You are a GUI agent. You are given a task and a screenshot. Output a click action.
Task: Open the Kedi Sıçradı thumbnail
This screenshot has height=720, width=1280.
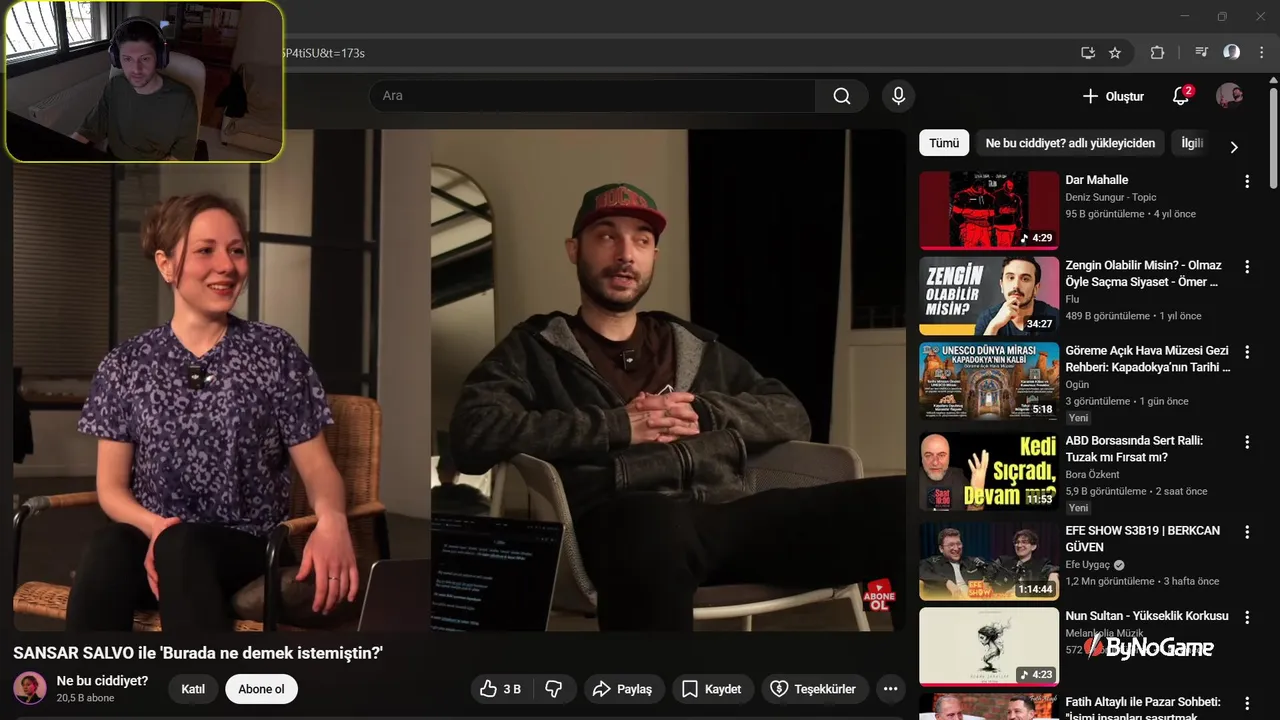click(989, 471)
